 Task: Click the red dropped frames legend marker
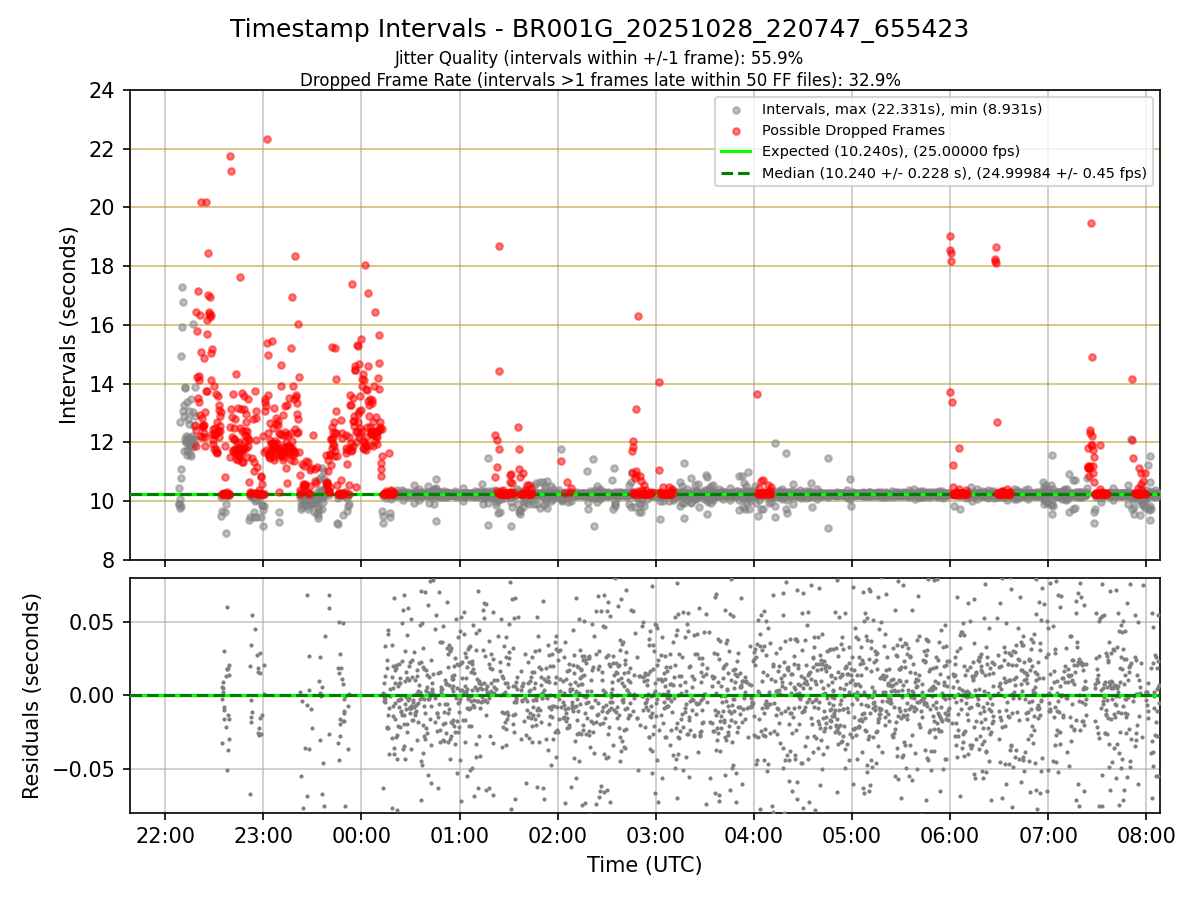tap(736, 131)
